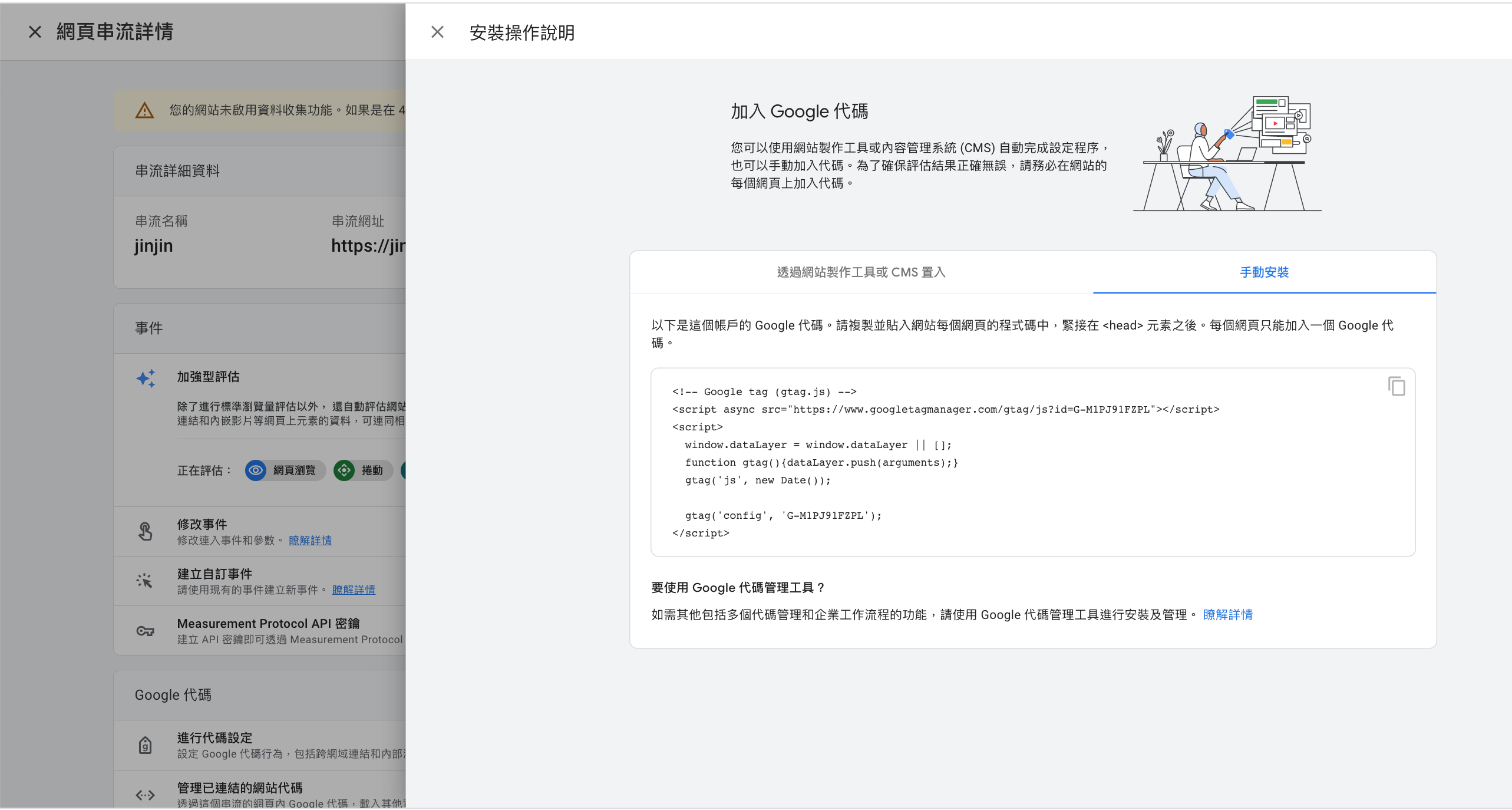Close the 安裝操作說明 panel
Screen dimensions: 1512x810
coord(437,32)
